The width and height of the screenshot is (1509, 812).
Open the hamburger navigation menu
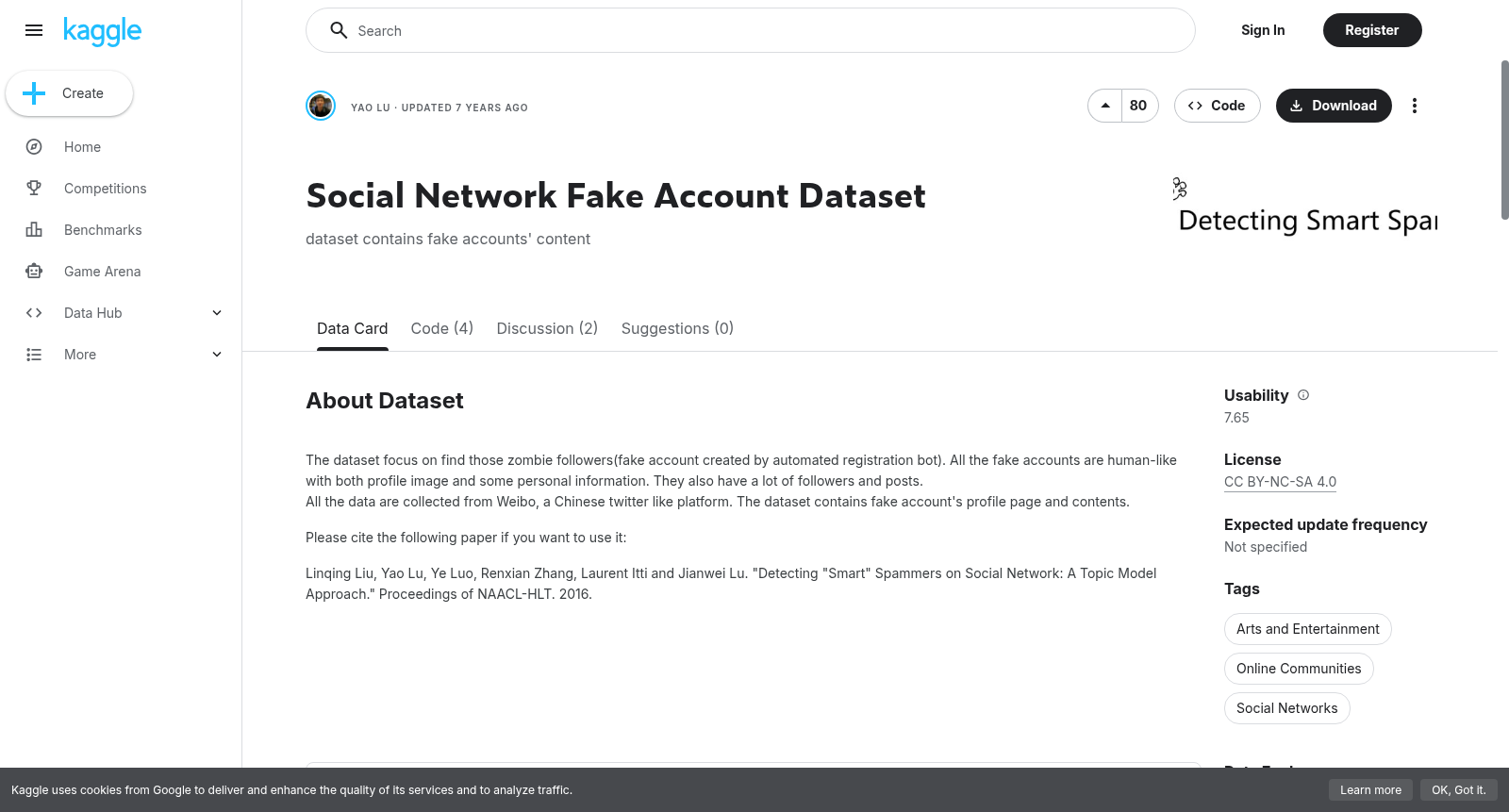point(34,30)
